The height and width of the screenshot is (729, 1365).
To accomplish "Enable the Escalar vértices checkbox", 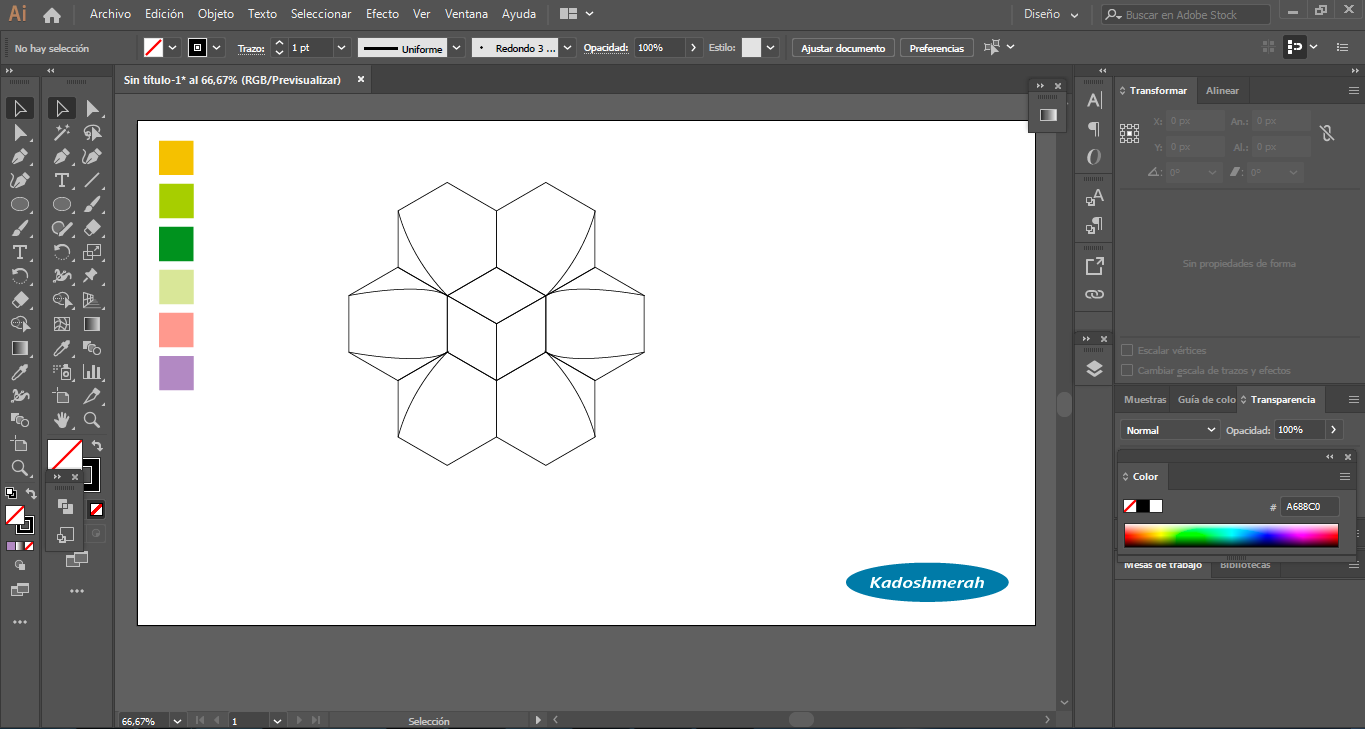I will coord(1127,351).
